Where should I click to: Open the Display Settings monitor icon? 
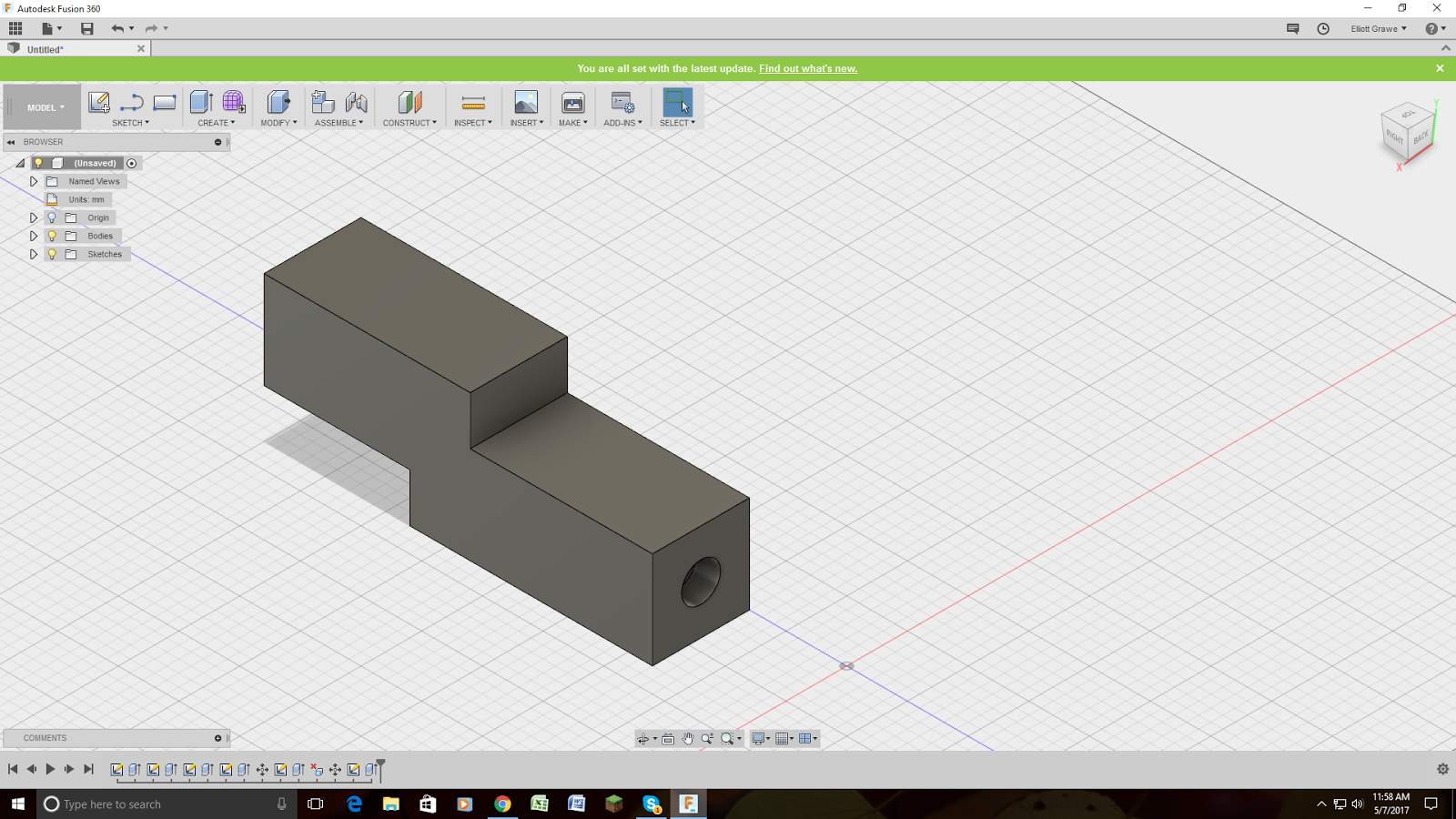pos(757,739)
